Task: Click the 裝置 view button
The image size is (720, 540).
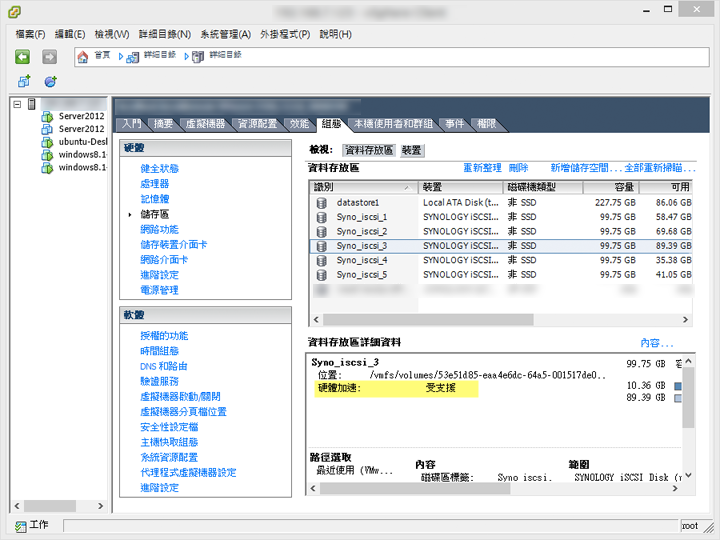Action: coord(411,150)
